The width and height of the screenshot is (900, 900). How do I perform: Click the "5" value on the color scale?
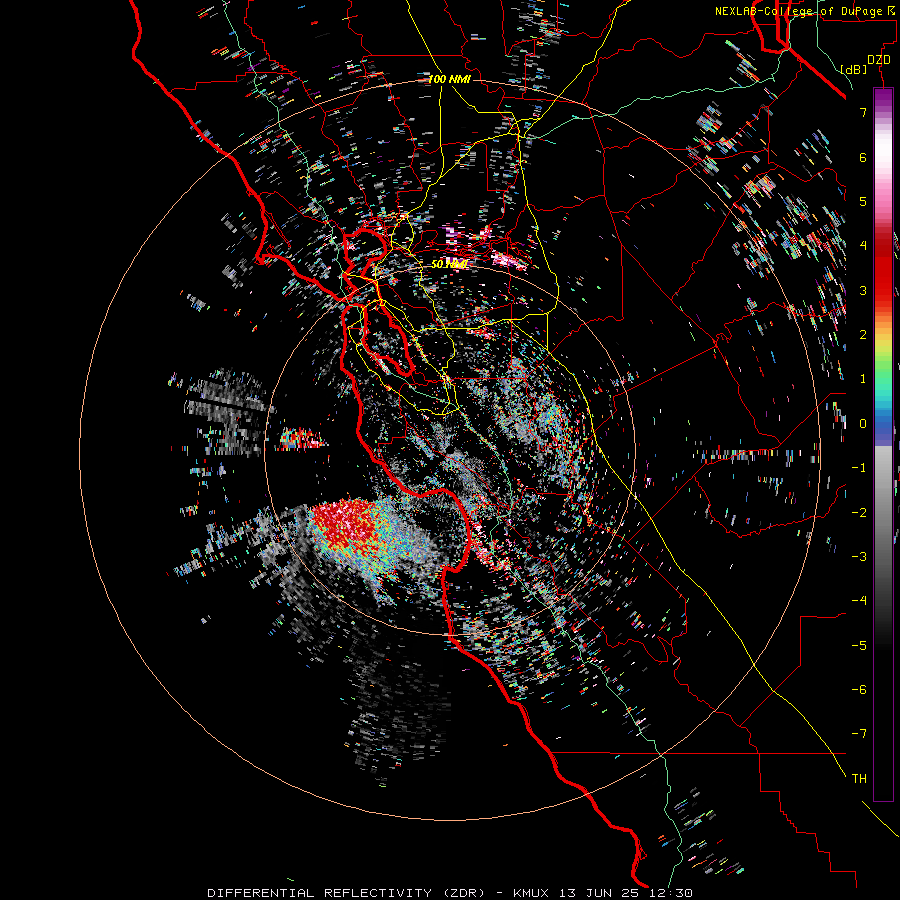(863, 201)
